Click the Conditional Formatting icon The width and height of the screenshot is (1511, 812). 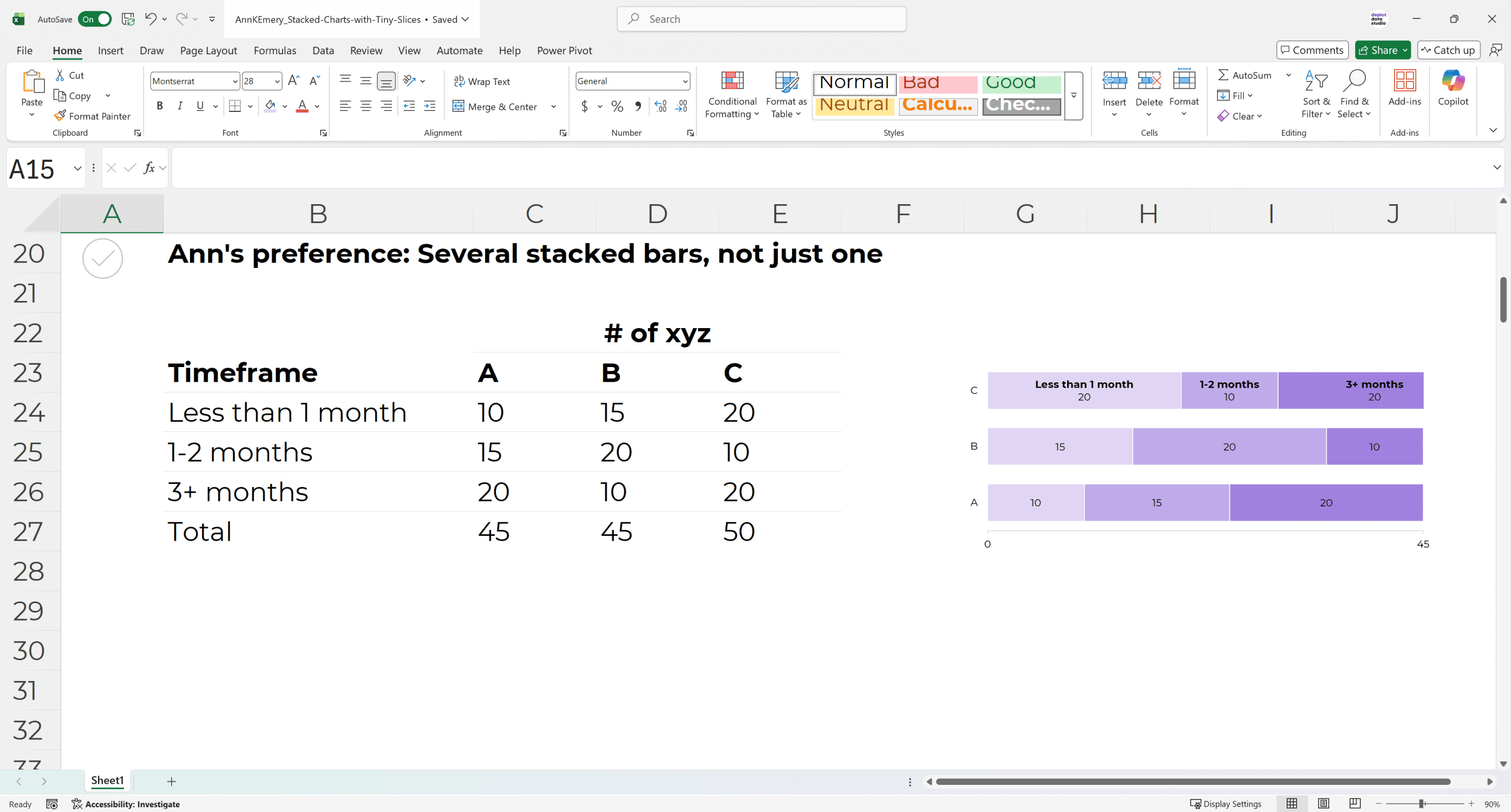click(x=732, y=81)
